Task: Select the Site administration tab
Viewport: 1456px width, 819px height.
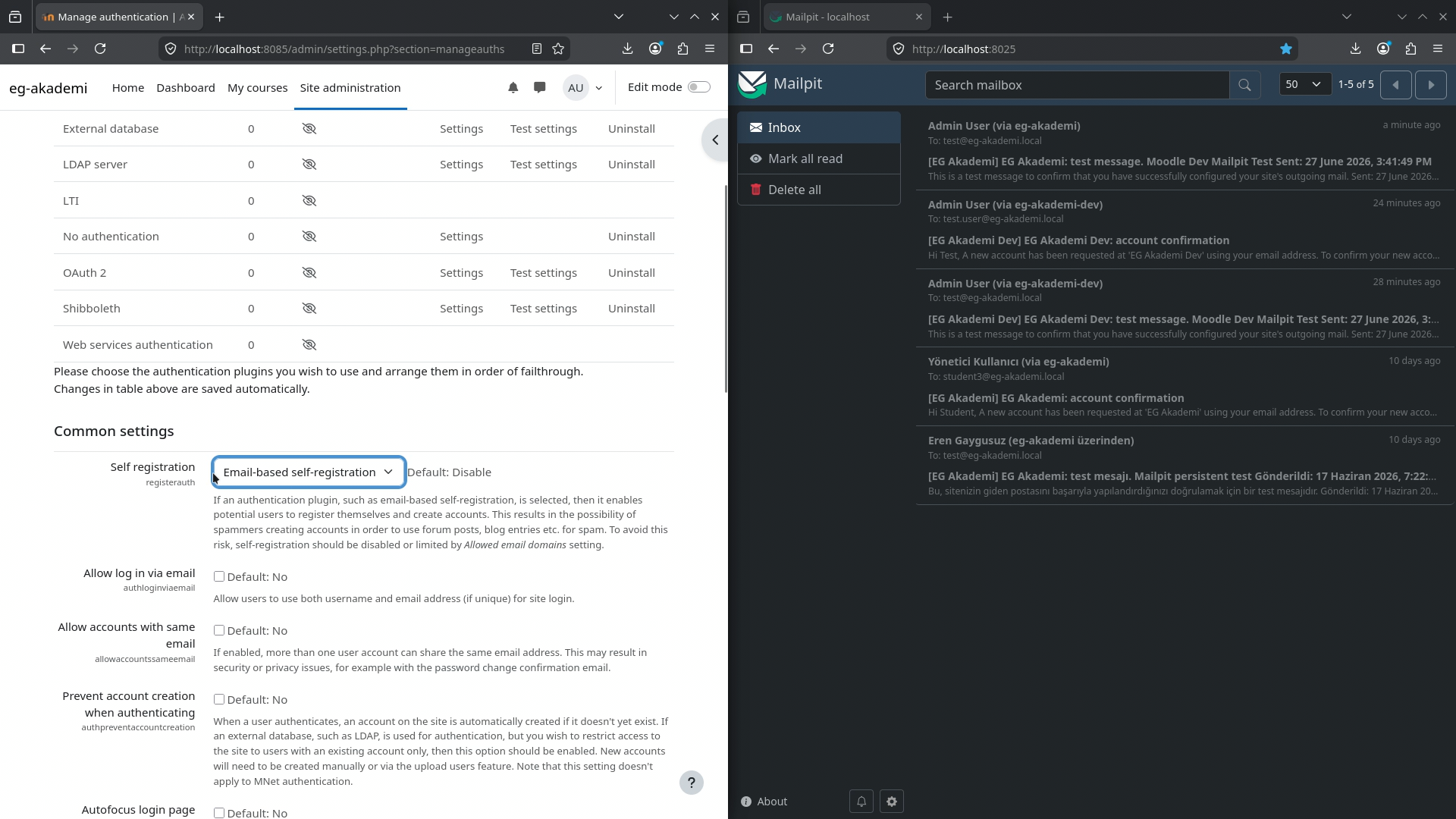Action: 350,88
